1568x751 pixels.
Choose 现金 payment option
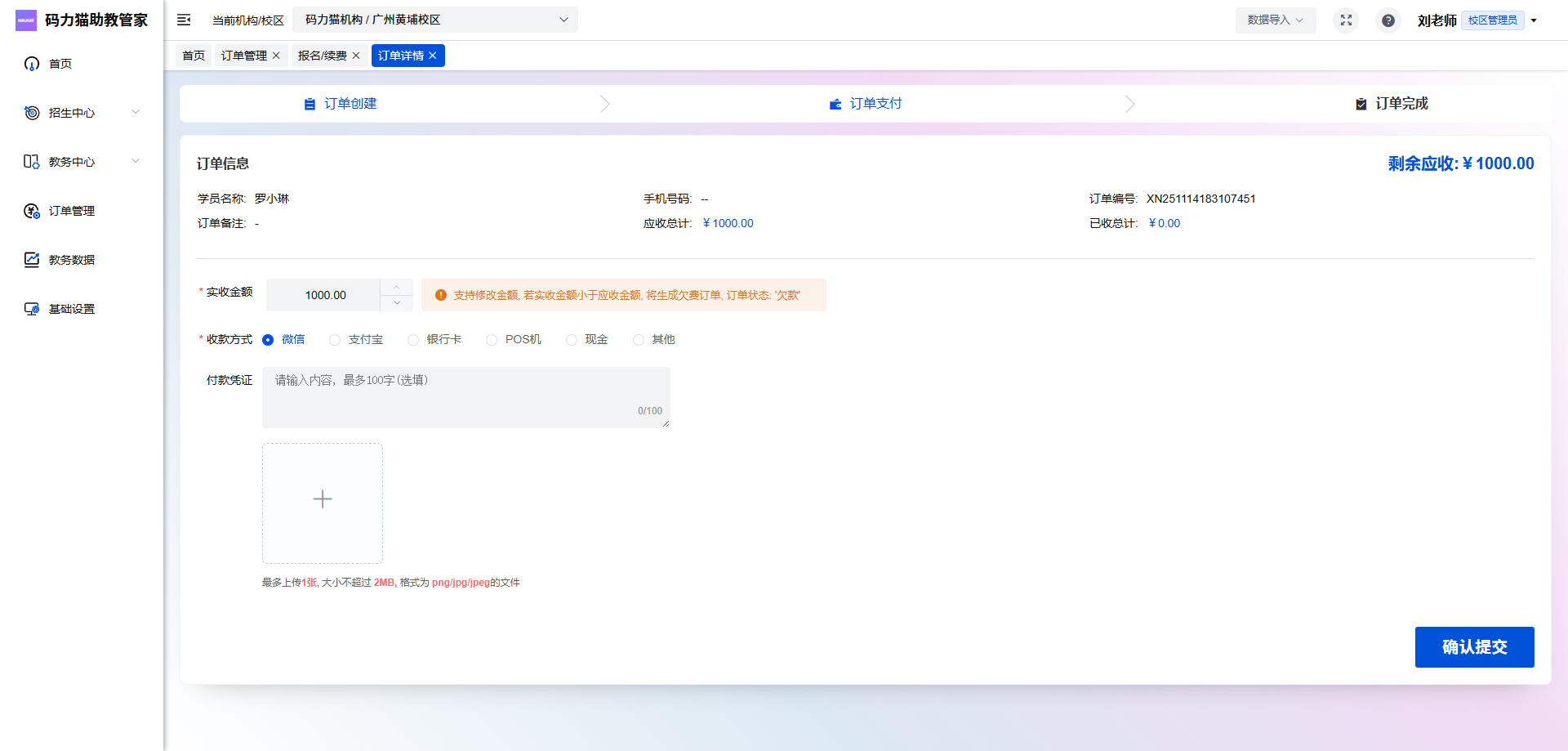(572, 340)
